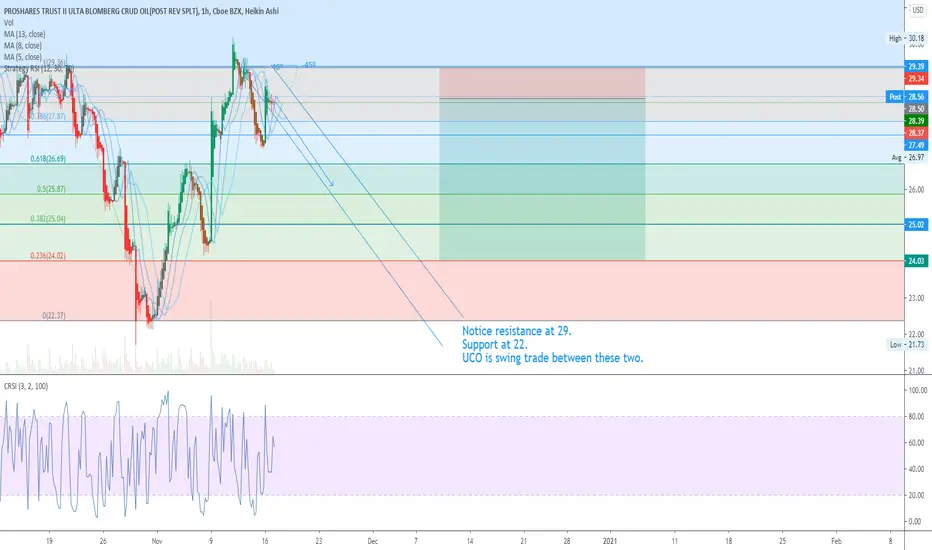The height and width of the screenshot is (550, 932).
Task: Click the blue 25.02 price axis label
Action: point(916,224)
